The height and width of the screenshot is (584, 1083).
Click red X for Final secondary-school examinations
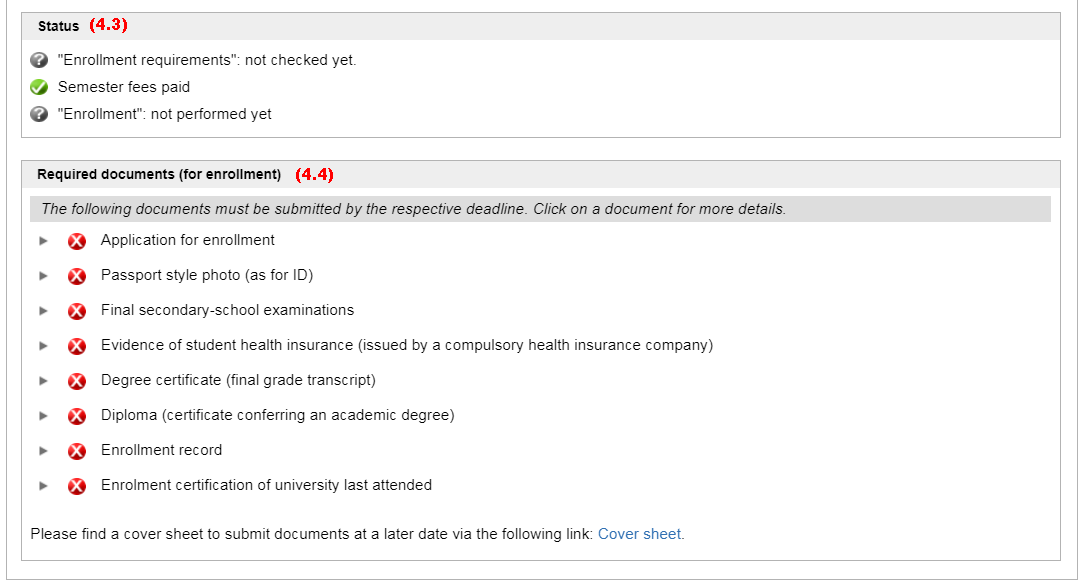[77, 311]
